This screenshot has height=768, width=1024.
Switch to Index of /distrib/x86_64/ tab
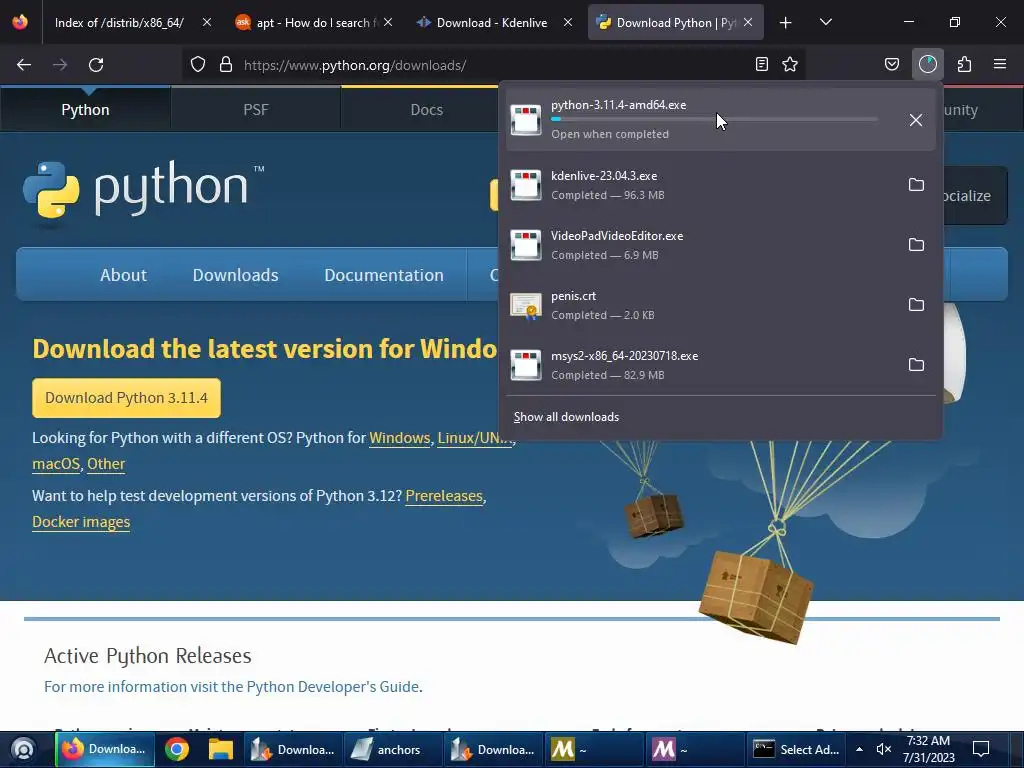(120, 23)
